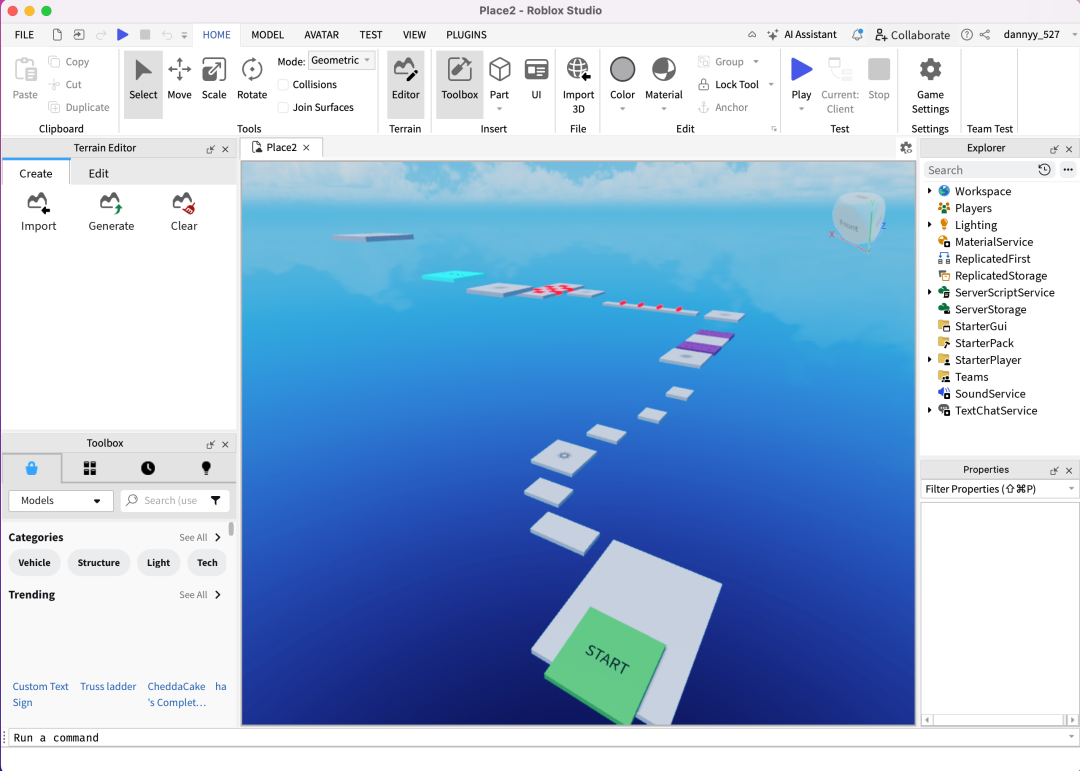
Task: Focus the Toolbox search field
Action: (x=172, y=500)
